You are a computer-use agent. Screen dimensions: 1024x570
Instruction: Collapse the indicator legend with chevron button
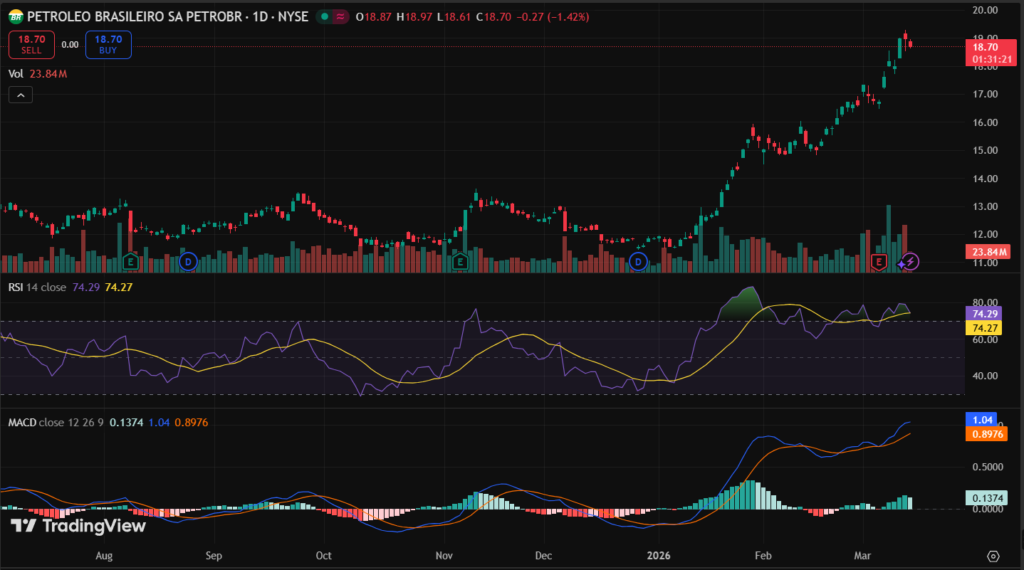pyautogui.click(x=21, y=95)
